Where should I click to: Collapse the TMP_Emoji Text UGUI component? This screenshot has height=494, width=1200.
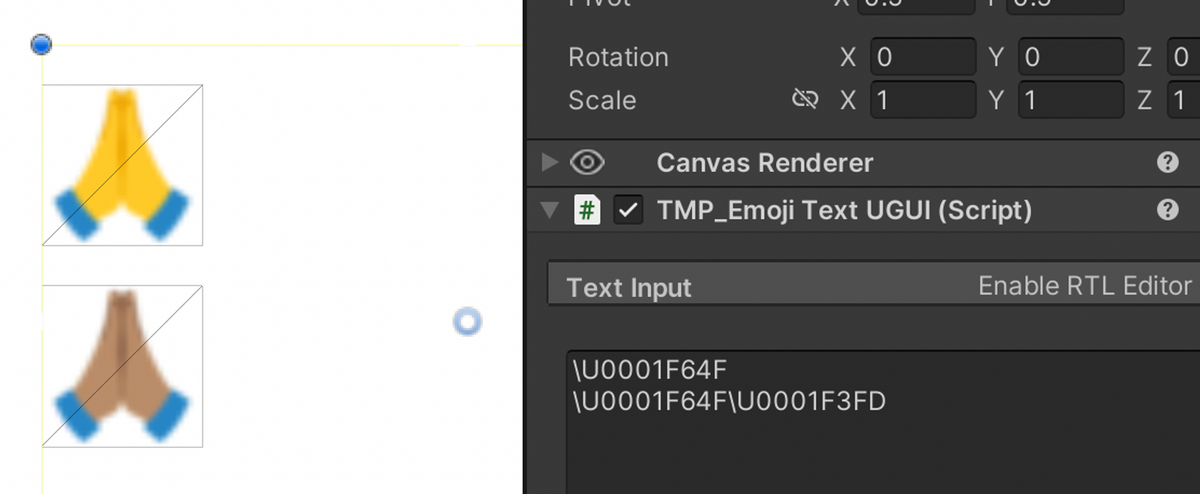click(549, 210)
